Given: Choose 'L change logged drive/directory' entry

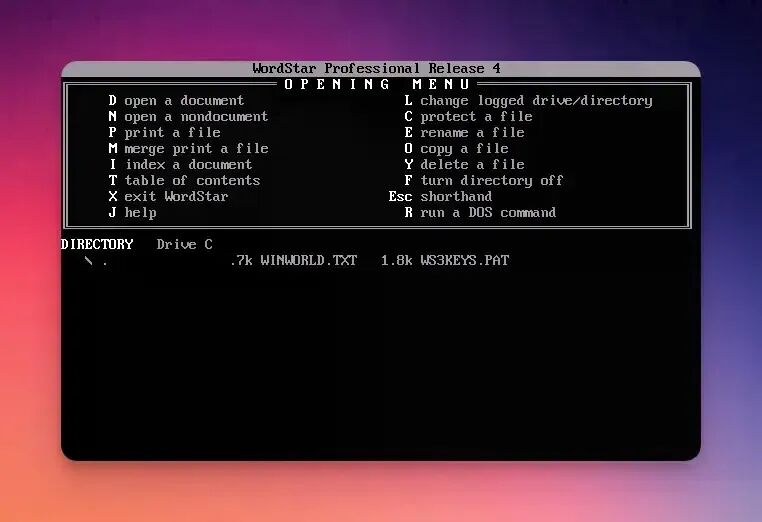Looking at the screenshot, I should (x=528, y=101).
